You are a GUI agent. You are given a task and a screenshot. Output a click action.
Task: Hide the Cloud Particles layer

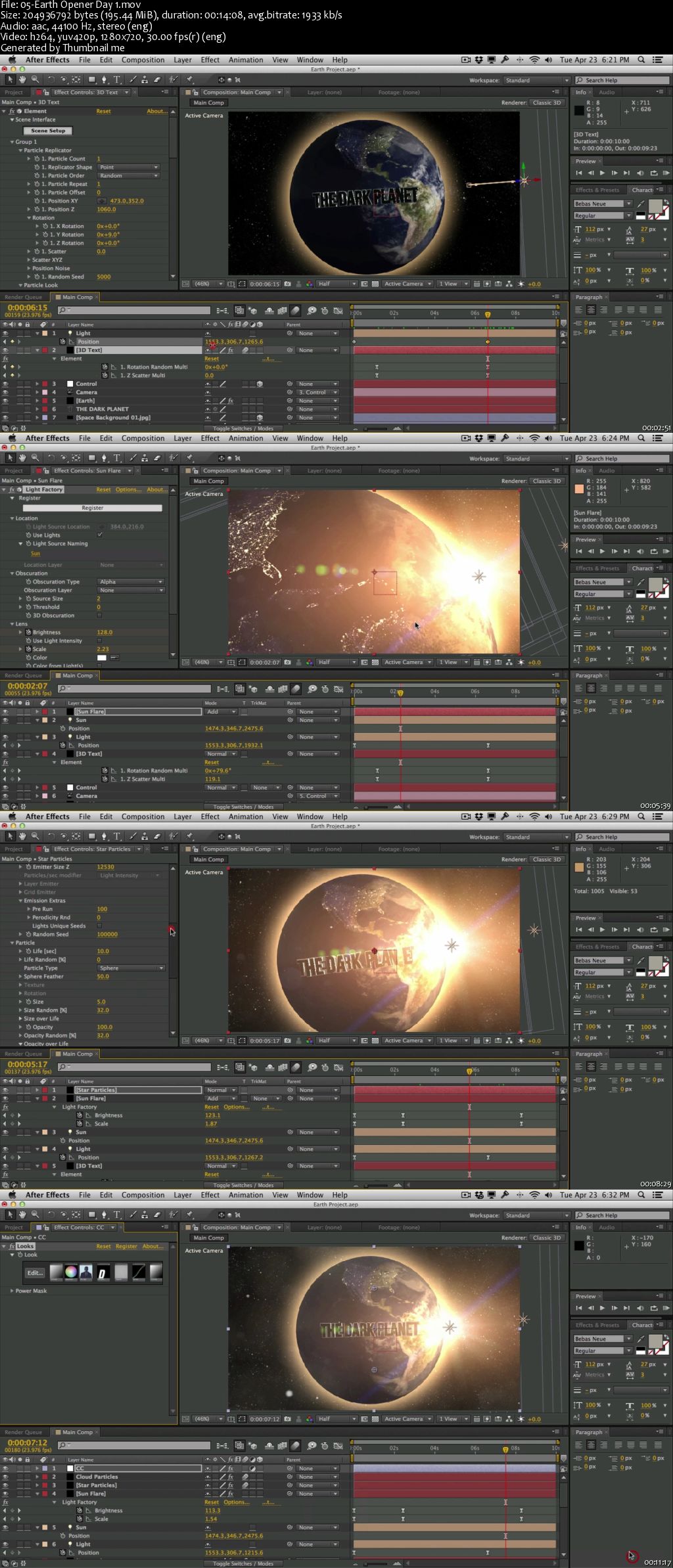[5, 1477]
